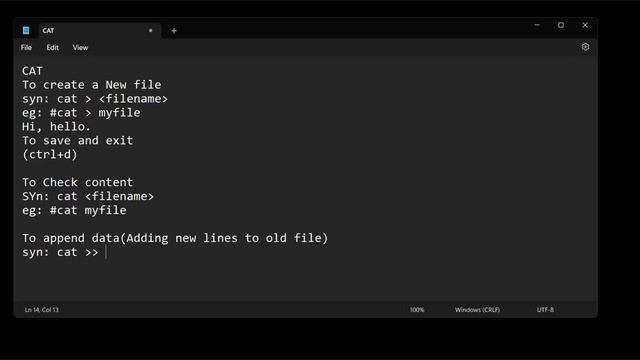Click the Ln 14, Col 13 status indicator

(42, 310)
